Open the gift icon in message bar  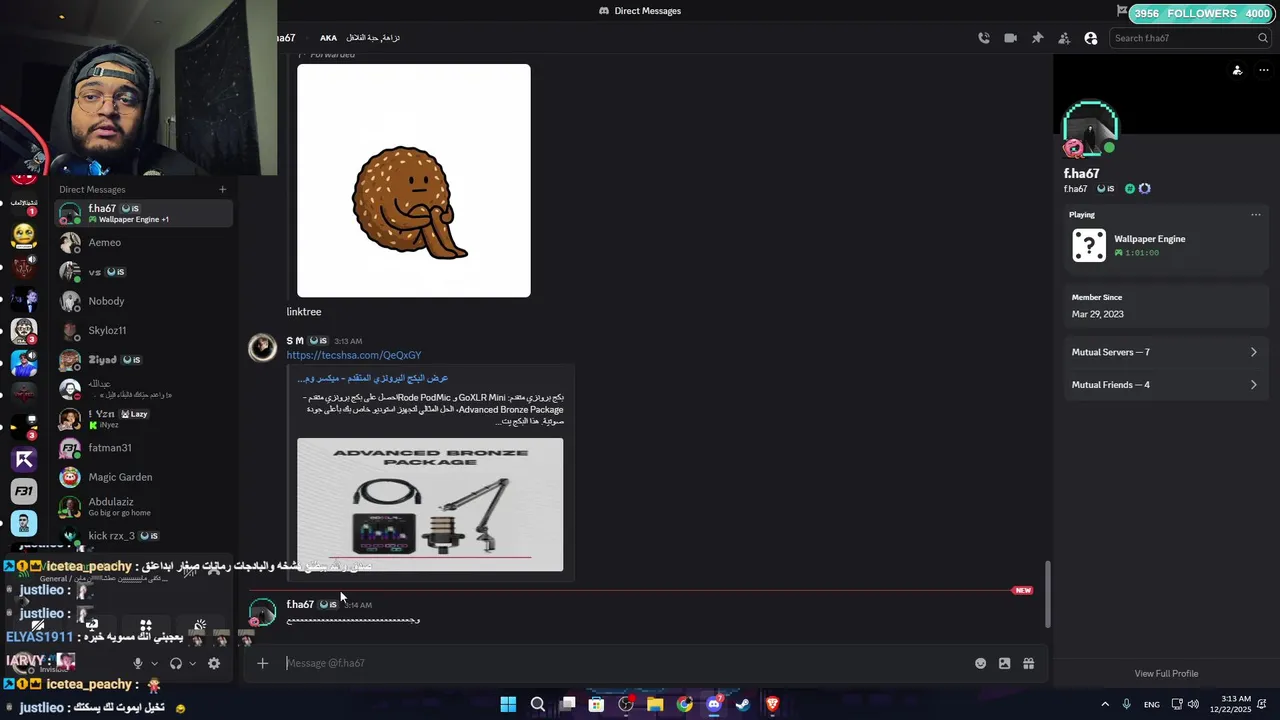[1028, 663]
